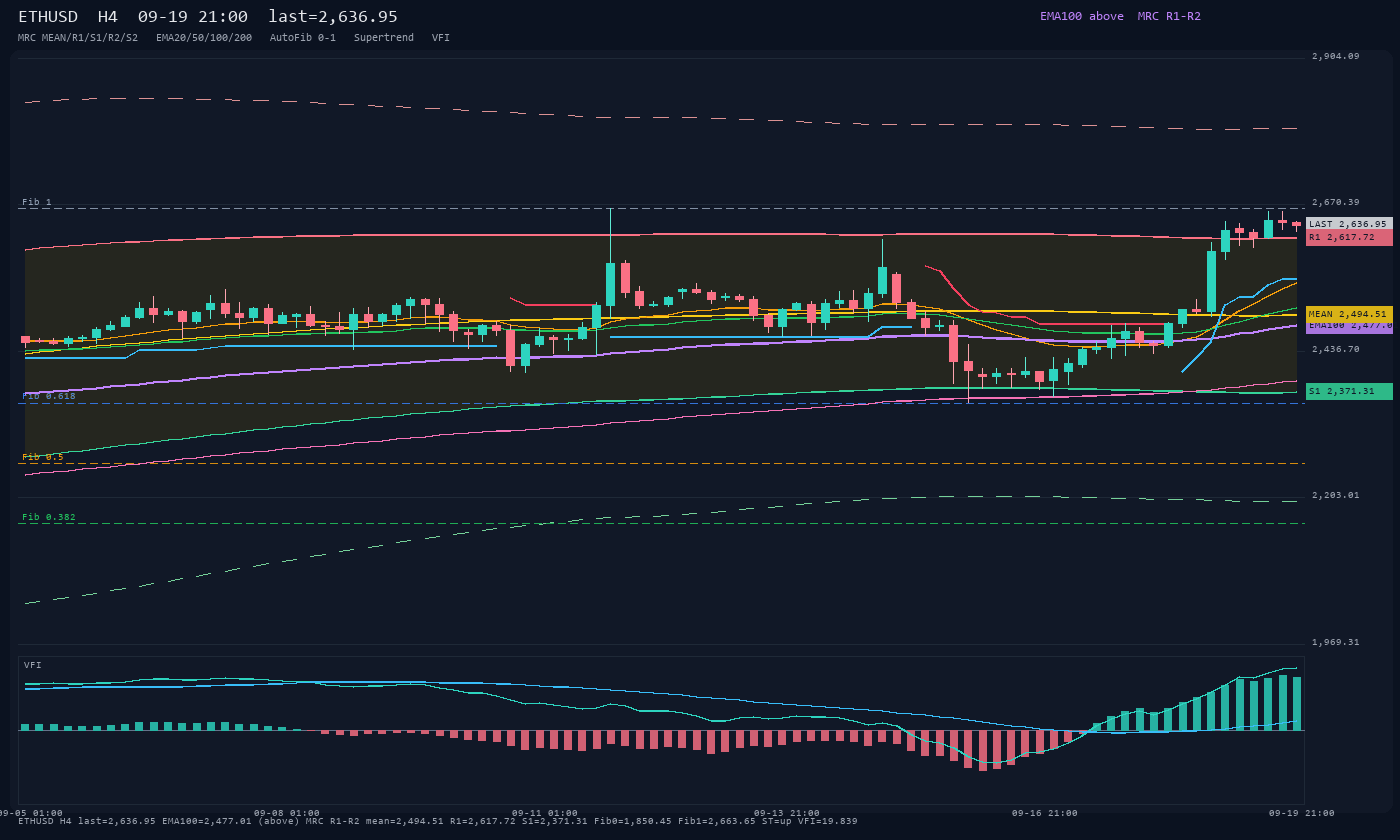Click the 2,203.01 price axis label
Image resolution: width=1400 pixels, height=840 pixels.
[1336, 495]
